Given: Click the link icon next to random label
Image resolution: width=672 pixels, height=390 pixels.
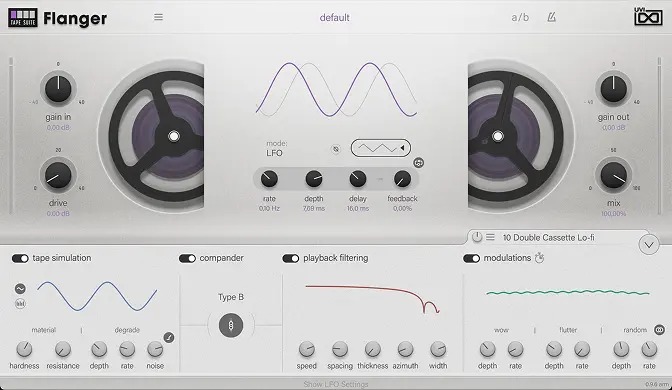Looking at the screenshot, I should point(660,330).
